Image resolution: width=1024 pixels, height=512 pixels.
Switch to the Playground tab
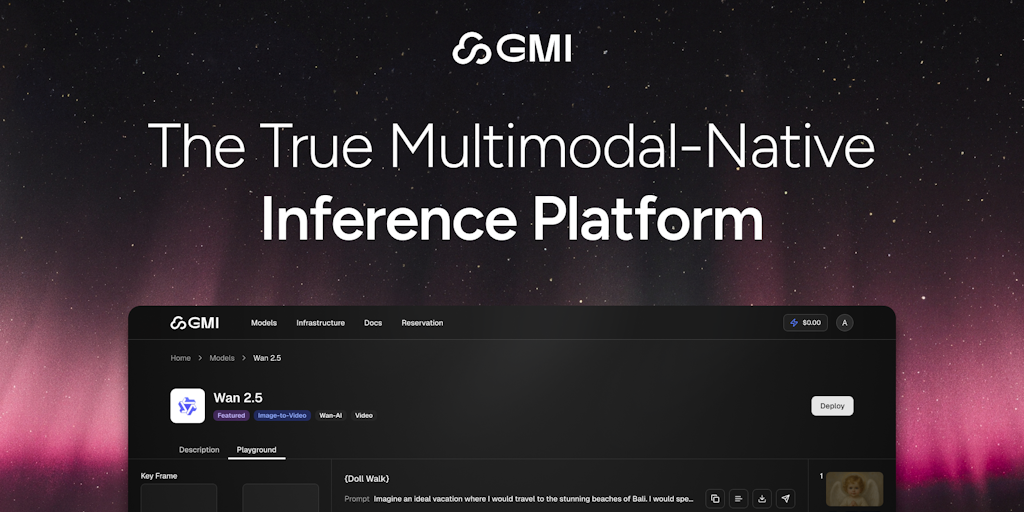256,449
